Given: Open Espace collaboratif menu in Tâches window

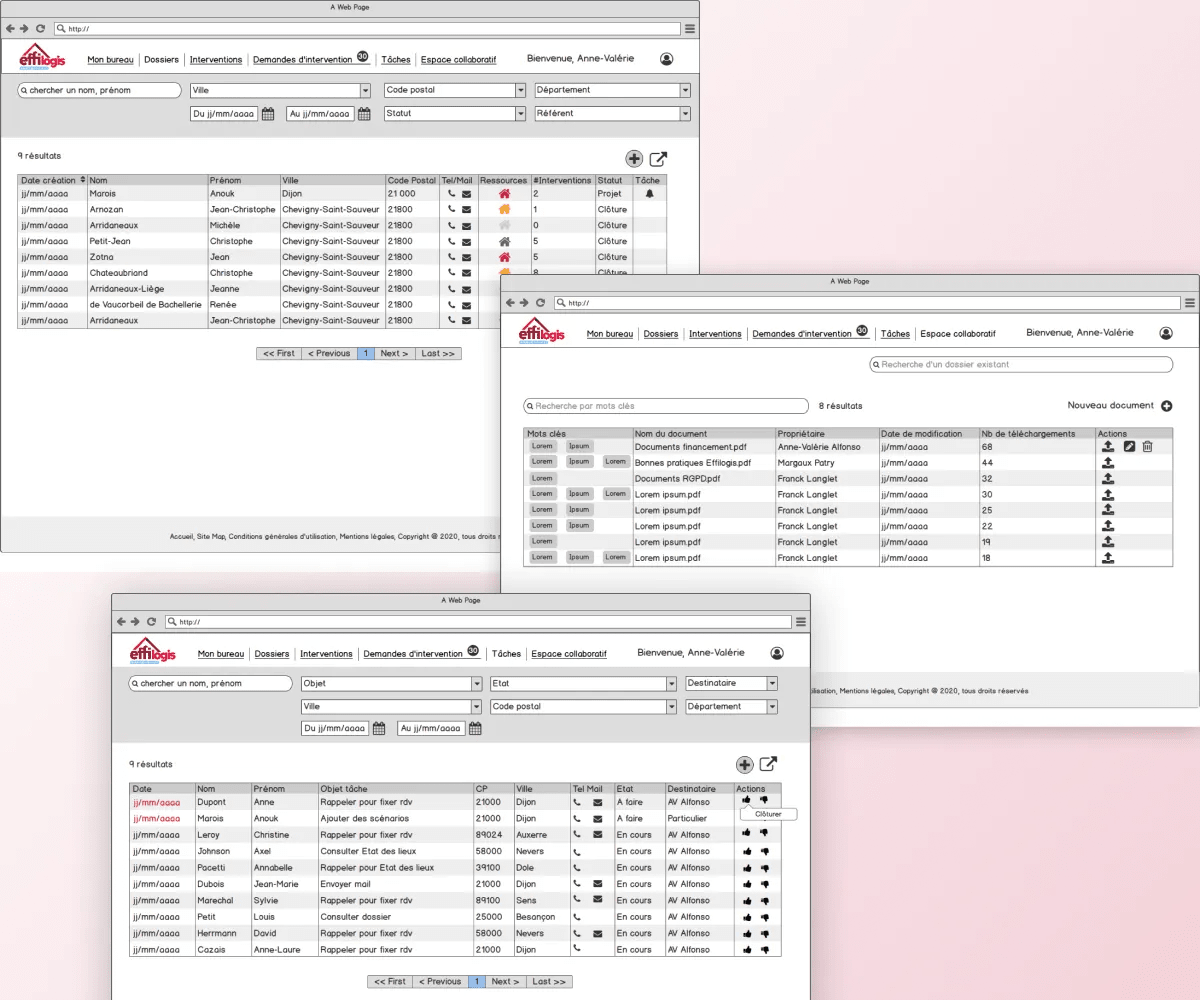Looking at the screenshot, I should tap(569, 654).
